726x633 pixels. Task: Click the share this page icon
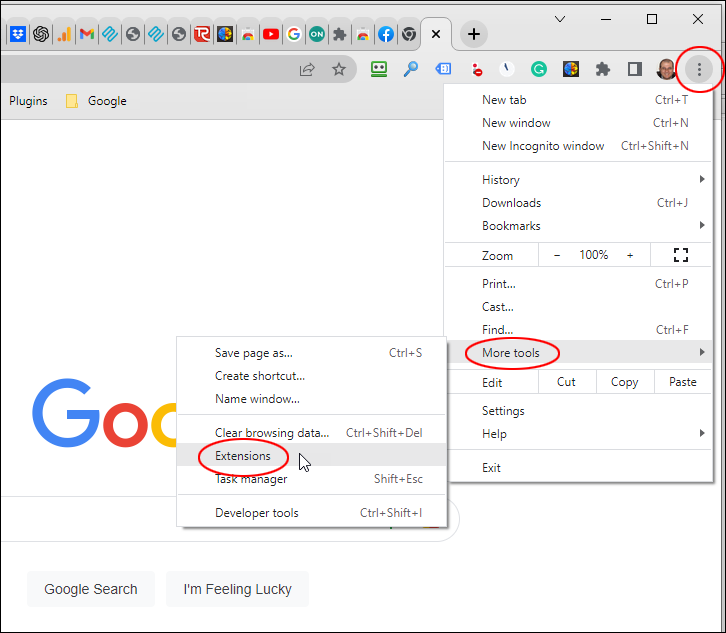[x=307, y=69]
